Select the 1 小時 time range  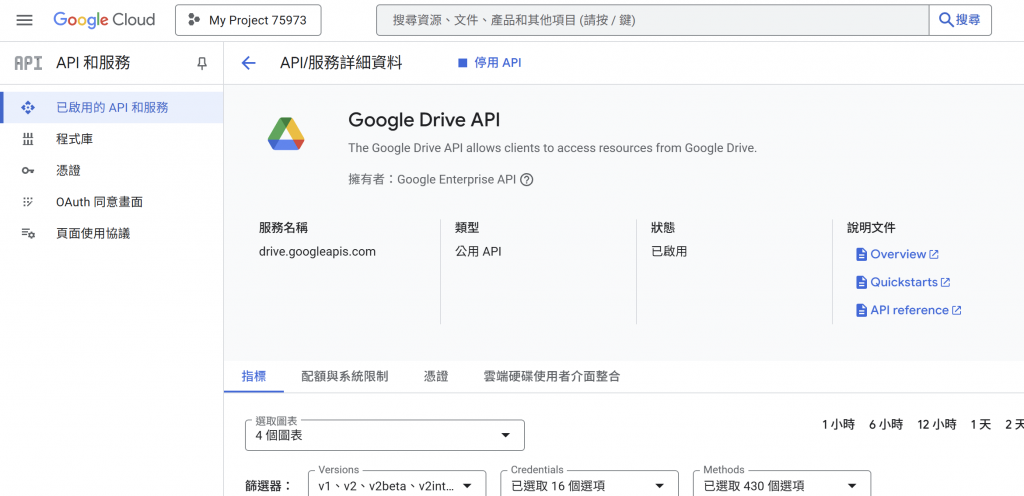pos(838,424)
